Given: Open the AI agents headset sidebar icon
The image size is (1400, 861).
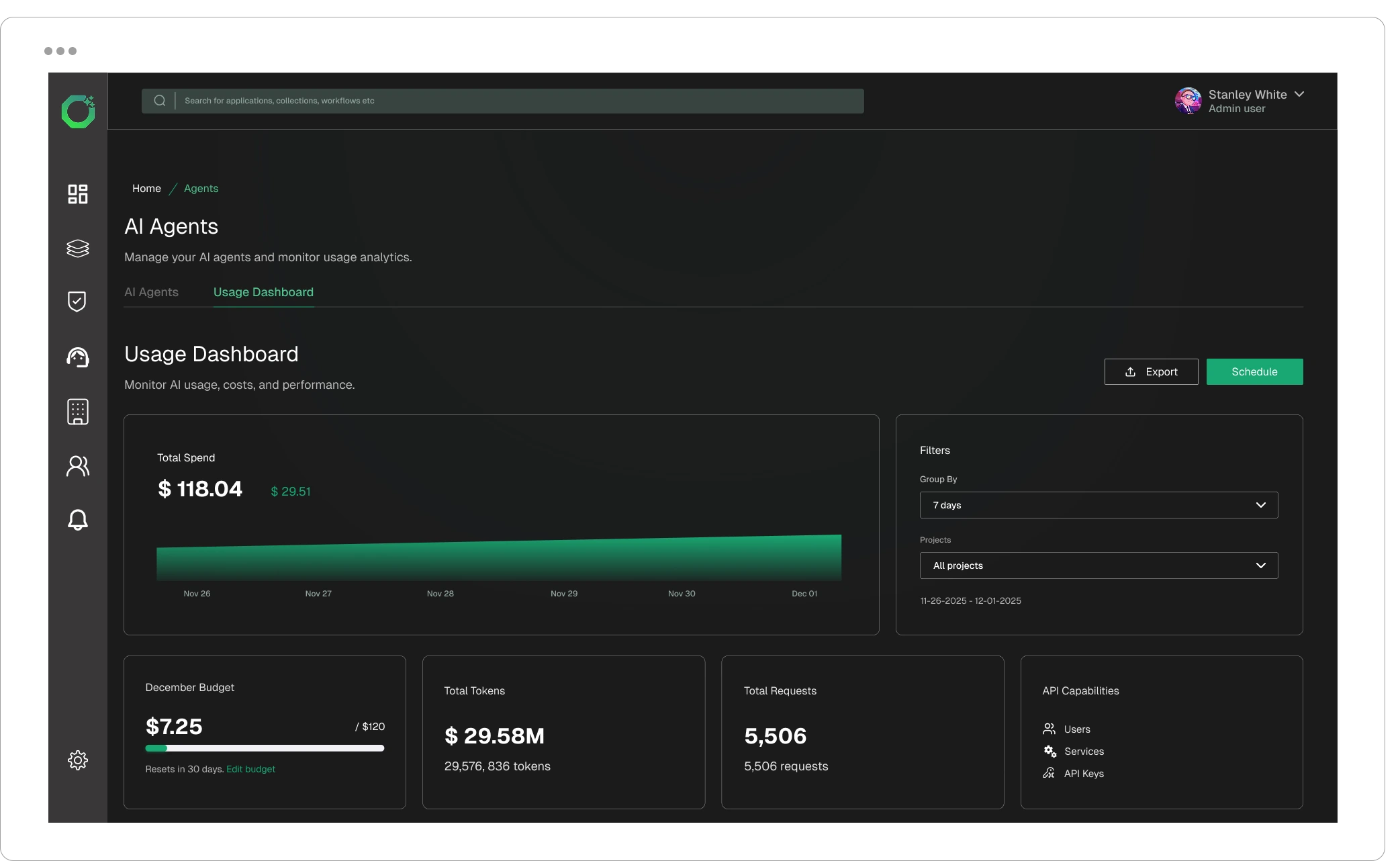Looking at the screenshot, I should pyautogui.click(x=78, y=357).
